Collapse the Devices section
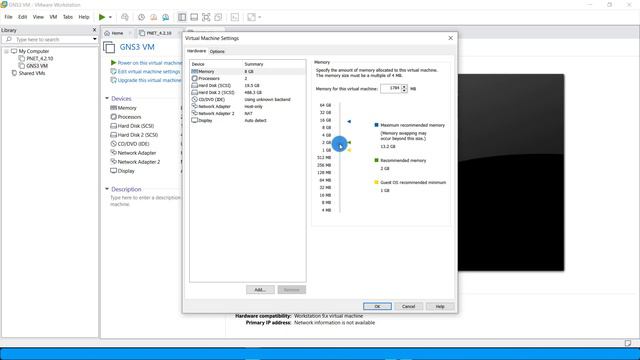Viewport: 640px width, 360px height. 107,98
